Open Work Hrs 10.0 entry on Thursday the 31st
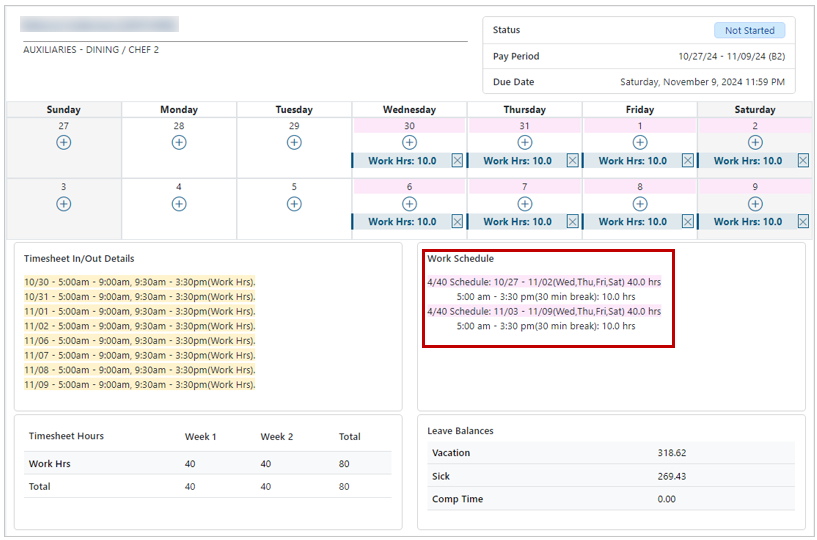817x540 pixels. point(517,161)
